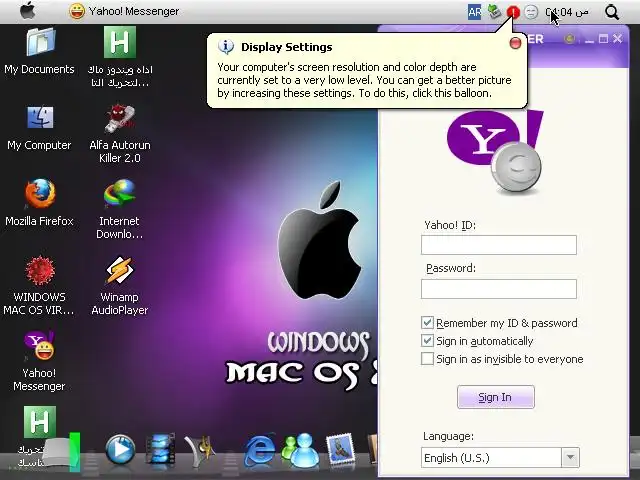Screen dimensions: 640x480
Task: Click the network tray icon
Action: (494, 11)
